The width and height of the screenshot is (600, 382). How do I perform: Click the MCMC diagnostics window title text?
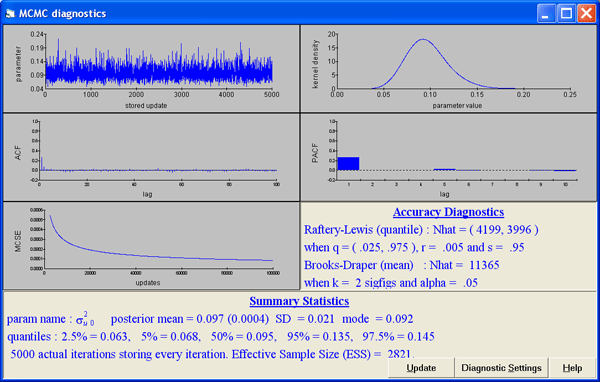pyautogui.click(x=62, y=14)
